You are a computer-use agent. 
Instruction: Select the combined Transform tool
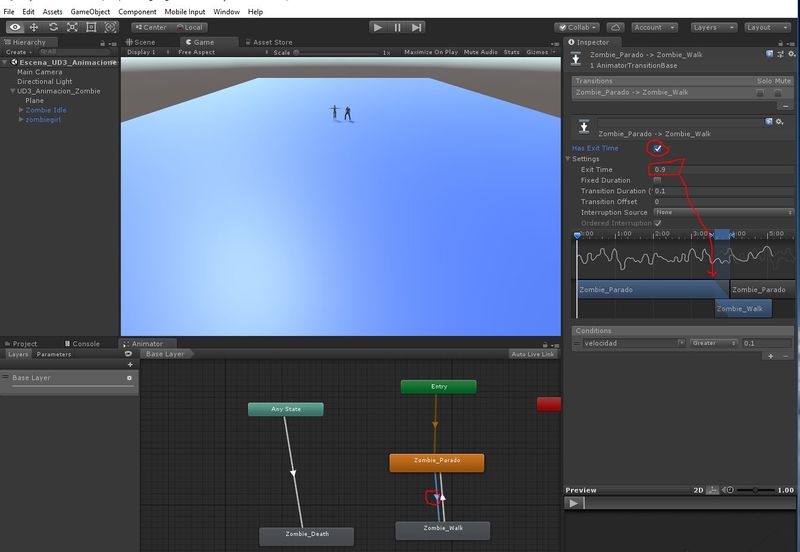click(x=110, y=28)
